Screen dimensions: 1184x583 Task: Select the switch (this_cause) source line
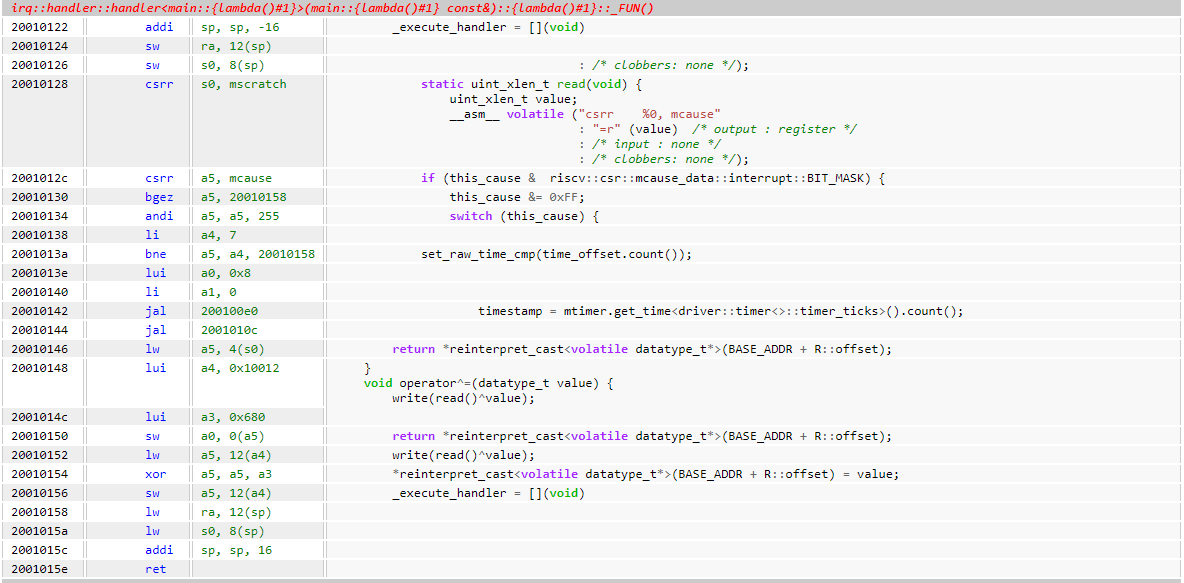pyautogui.click(x=524, y=216)
